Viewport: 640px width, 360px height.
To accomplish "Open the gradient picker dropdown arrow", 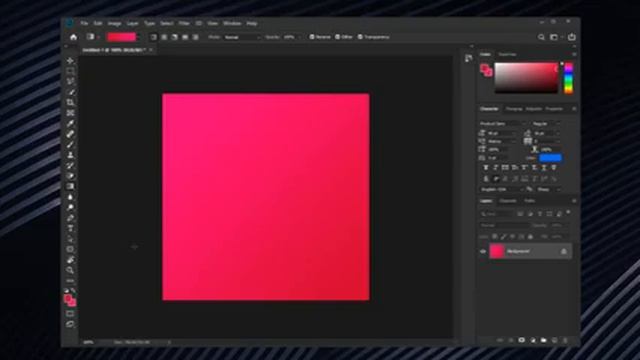I will pyautogui.click(x=139, y=37).
